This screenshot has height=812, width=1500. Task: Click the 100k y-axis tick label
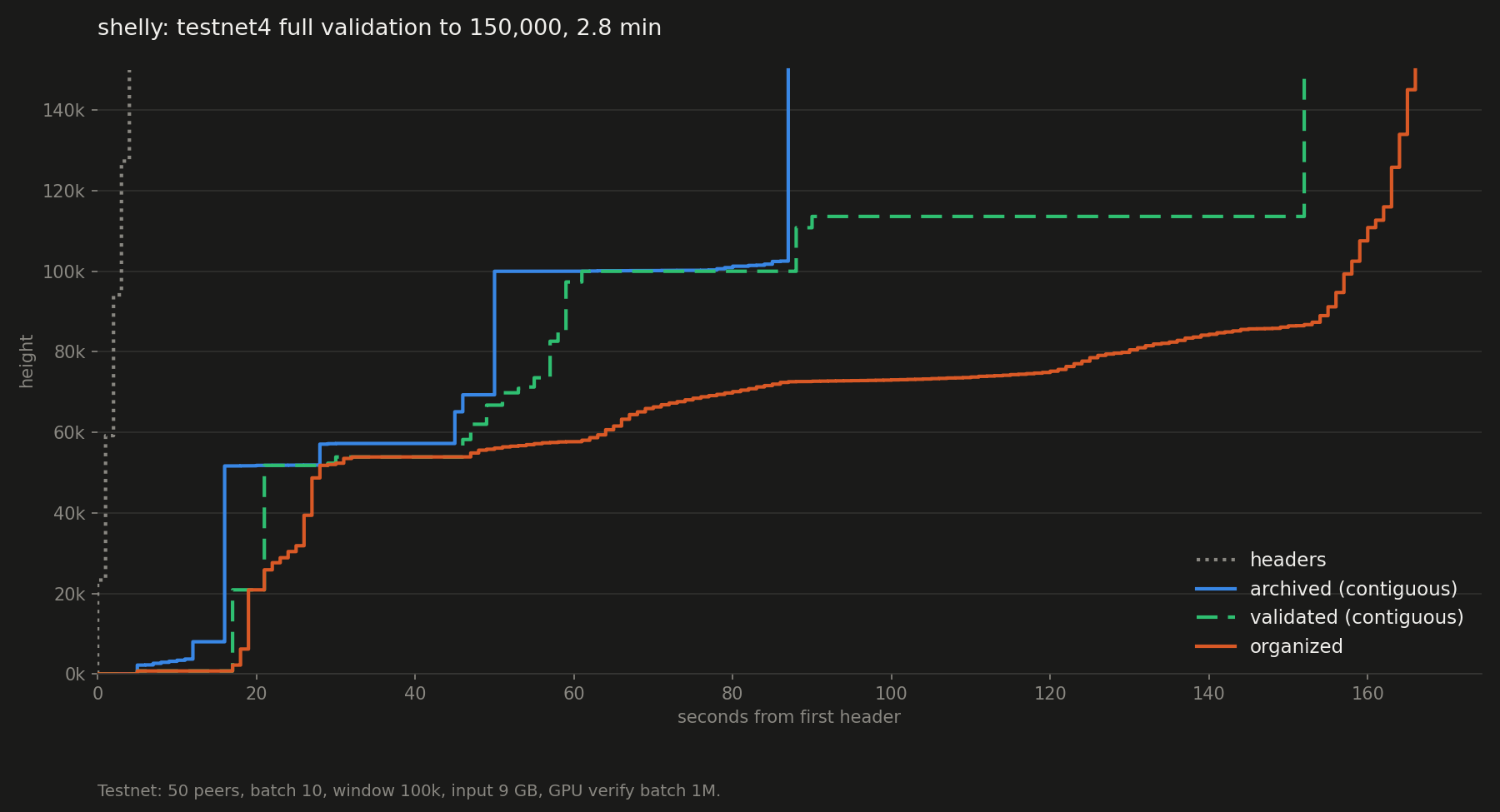(64, 271)
